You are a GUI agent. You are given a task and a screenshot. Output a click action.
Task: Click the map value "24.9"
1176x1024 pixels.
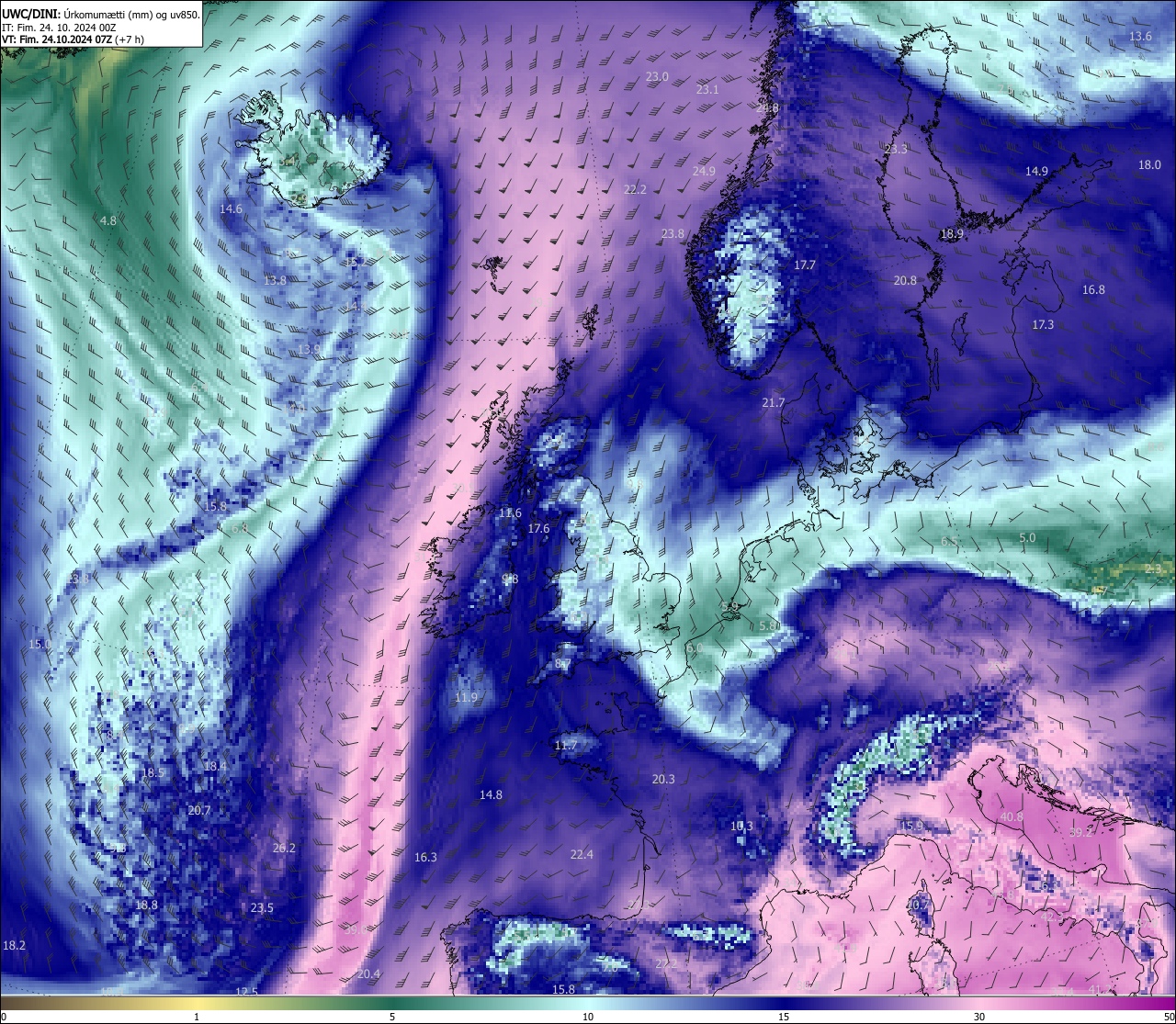click(704, 172)
